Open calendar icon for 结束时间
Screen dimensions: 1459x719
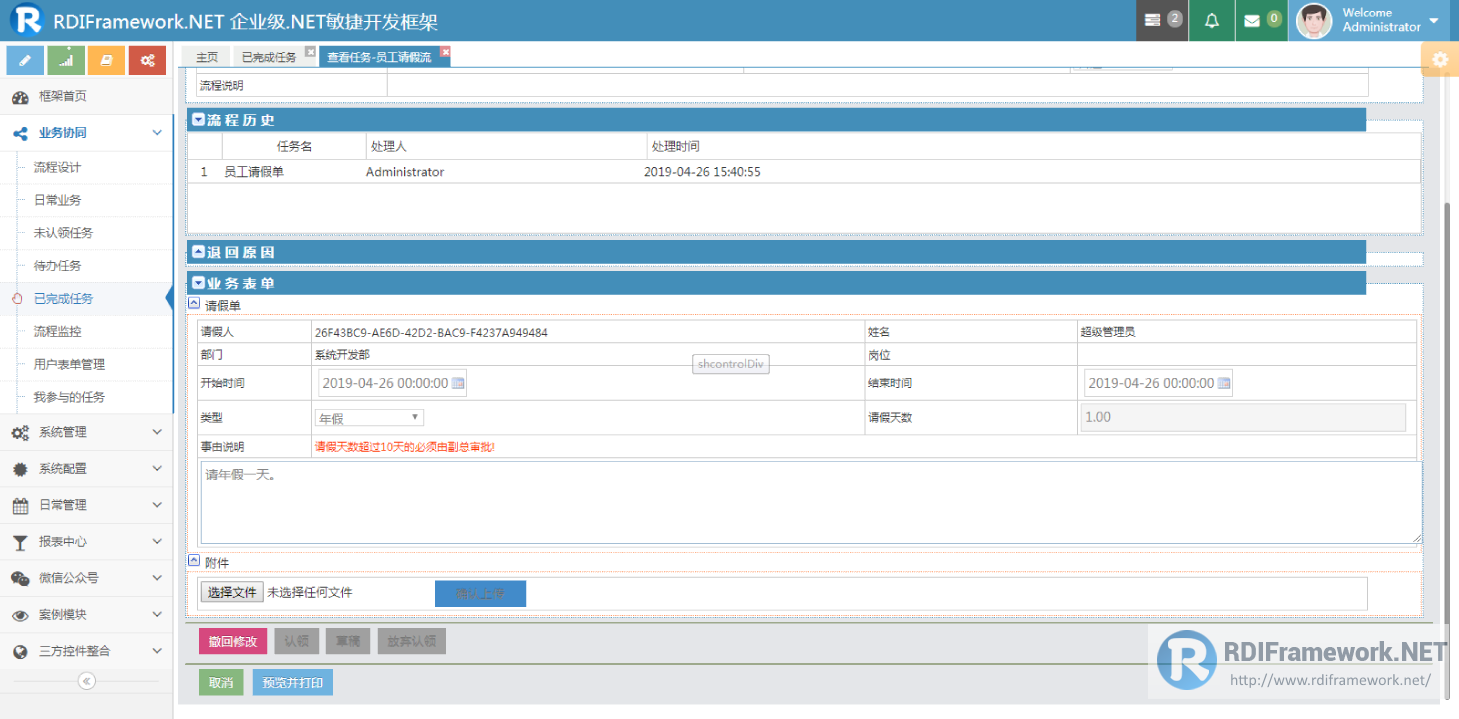1224,383
